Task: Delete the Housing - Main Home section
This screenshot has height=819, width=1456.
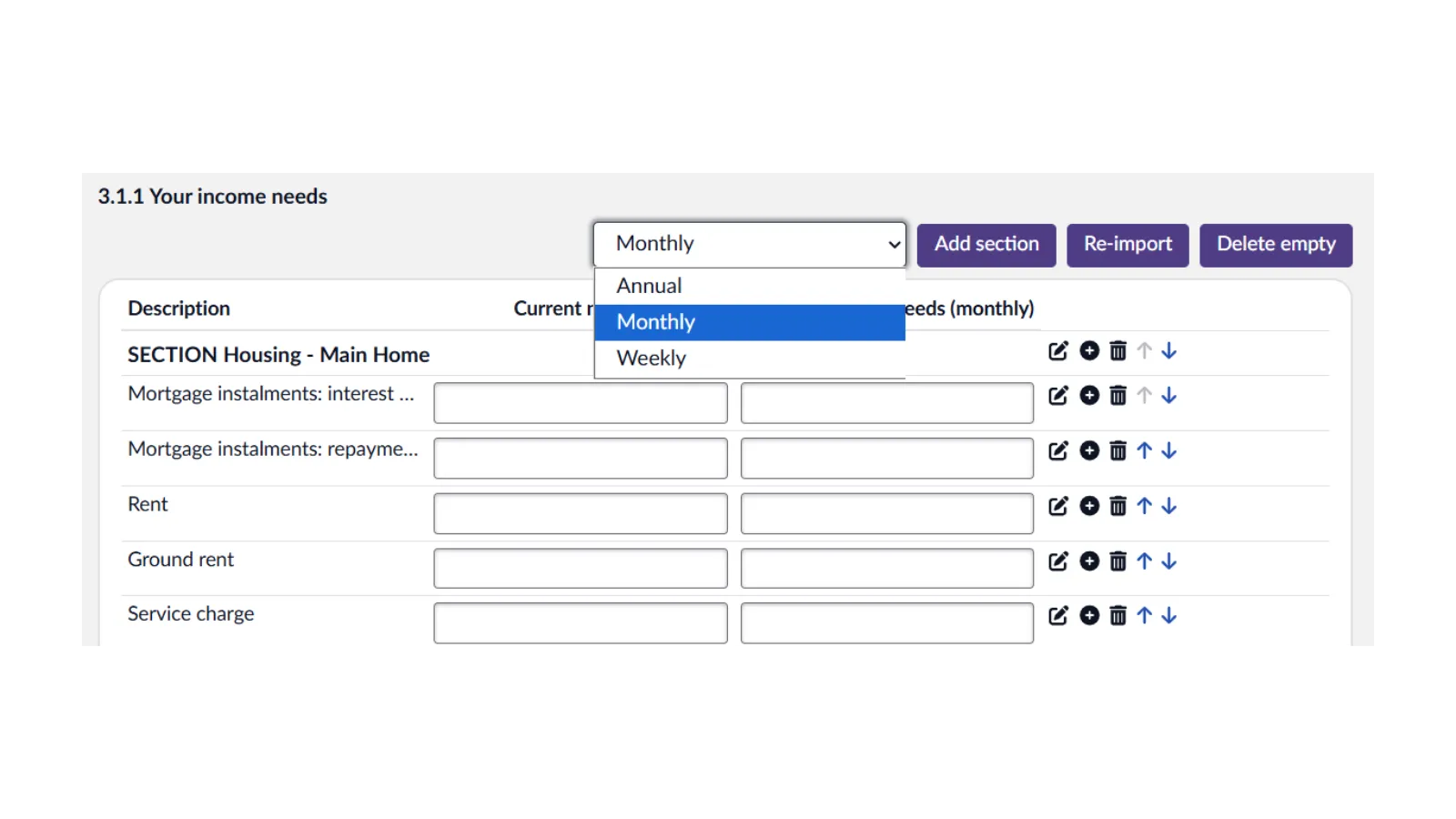Action: point(1117,351)
